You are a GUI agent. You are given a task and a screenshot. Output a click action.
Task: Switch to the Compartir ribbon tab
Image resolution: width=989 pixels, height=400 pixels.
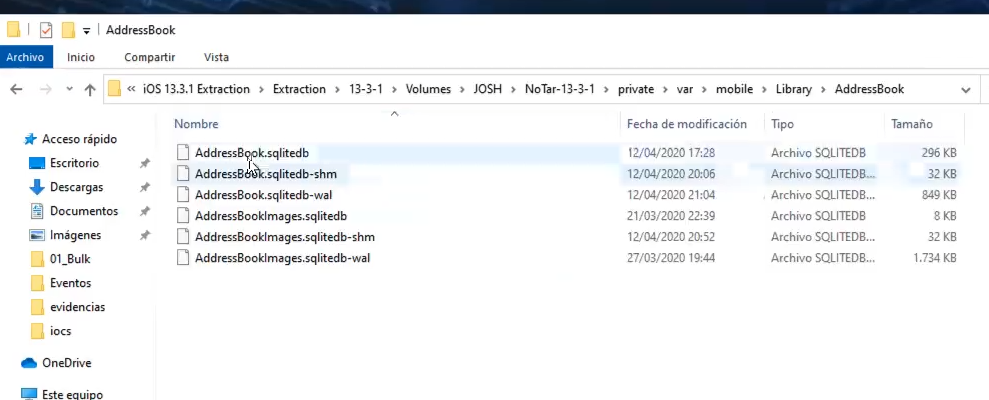(149, 57)
